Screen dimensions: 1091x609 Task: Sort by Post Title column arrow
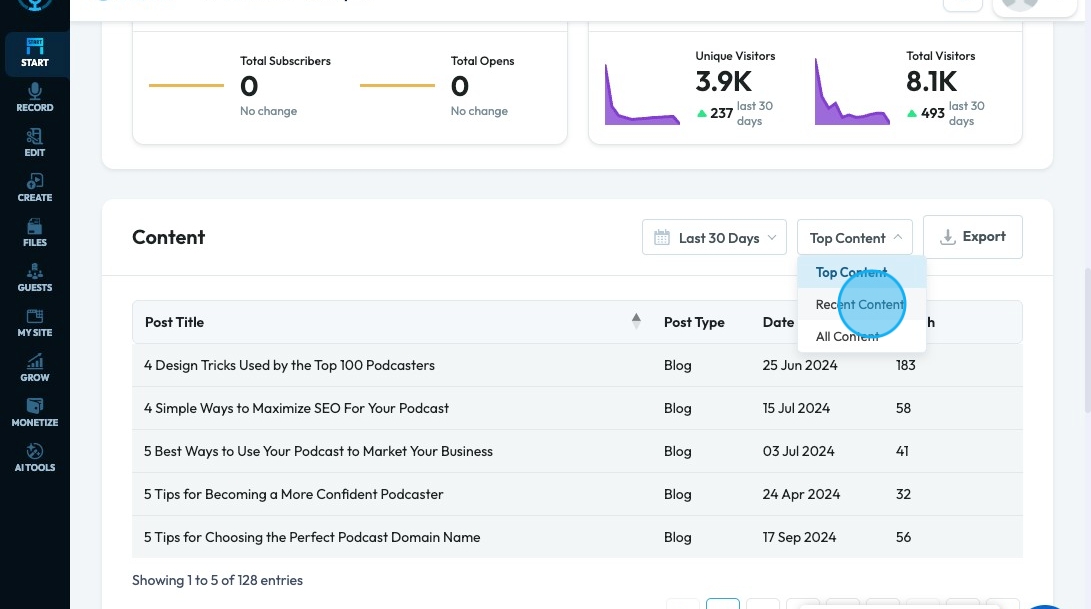pos(636,321)
